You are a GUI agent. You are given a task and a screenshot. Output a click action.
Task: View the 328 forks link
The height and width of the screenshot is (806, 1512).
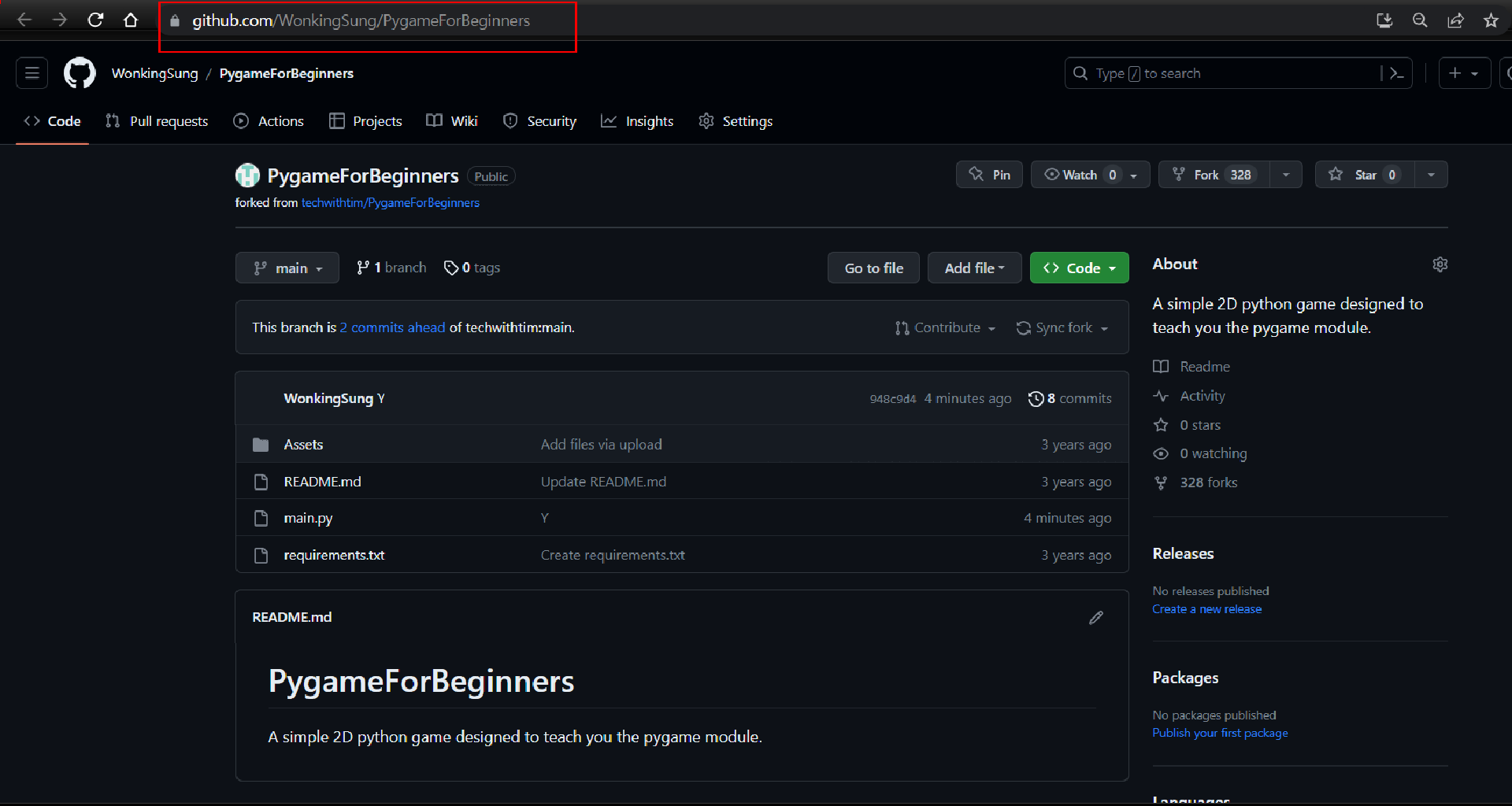click(x=1195, y=483)
